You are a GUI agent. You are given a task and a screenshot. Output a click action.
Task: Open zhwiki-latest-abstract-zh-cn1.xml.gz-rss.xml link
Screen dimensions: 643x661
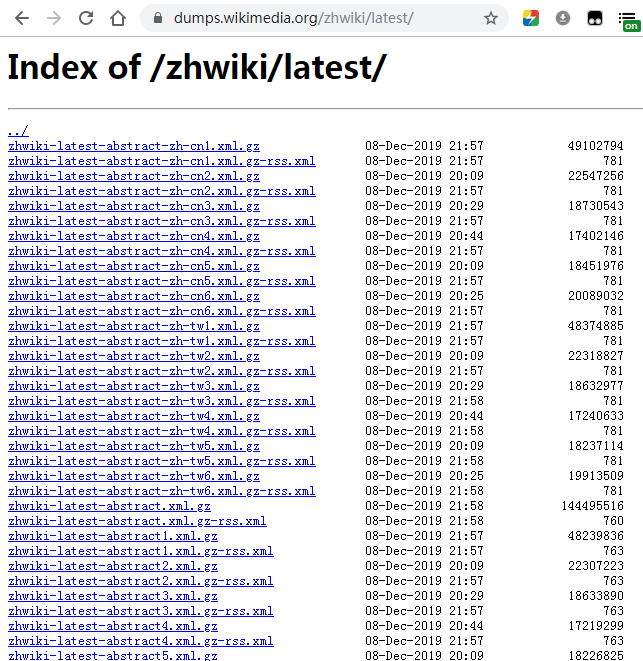point(161,161)
